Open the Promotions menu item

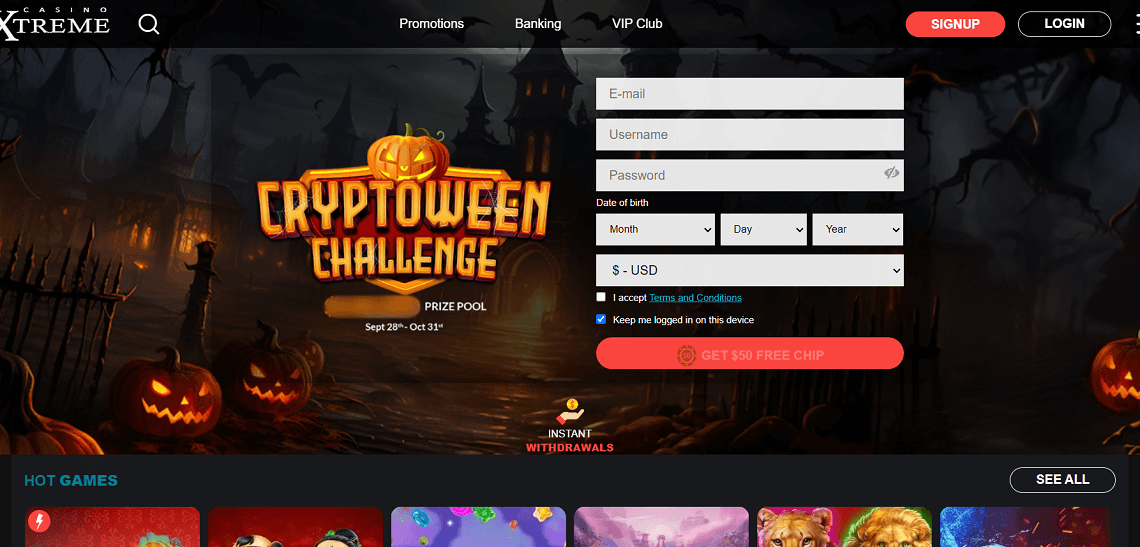point(432,24)
